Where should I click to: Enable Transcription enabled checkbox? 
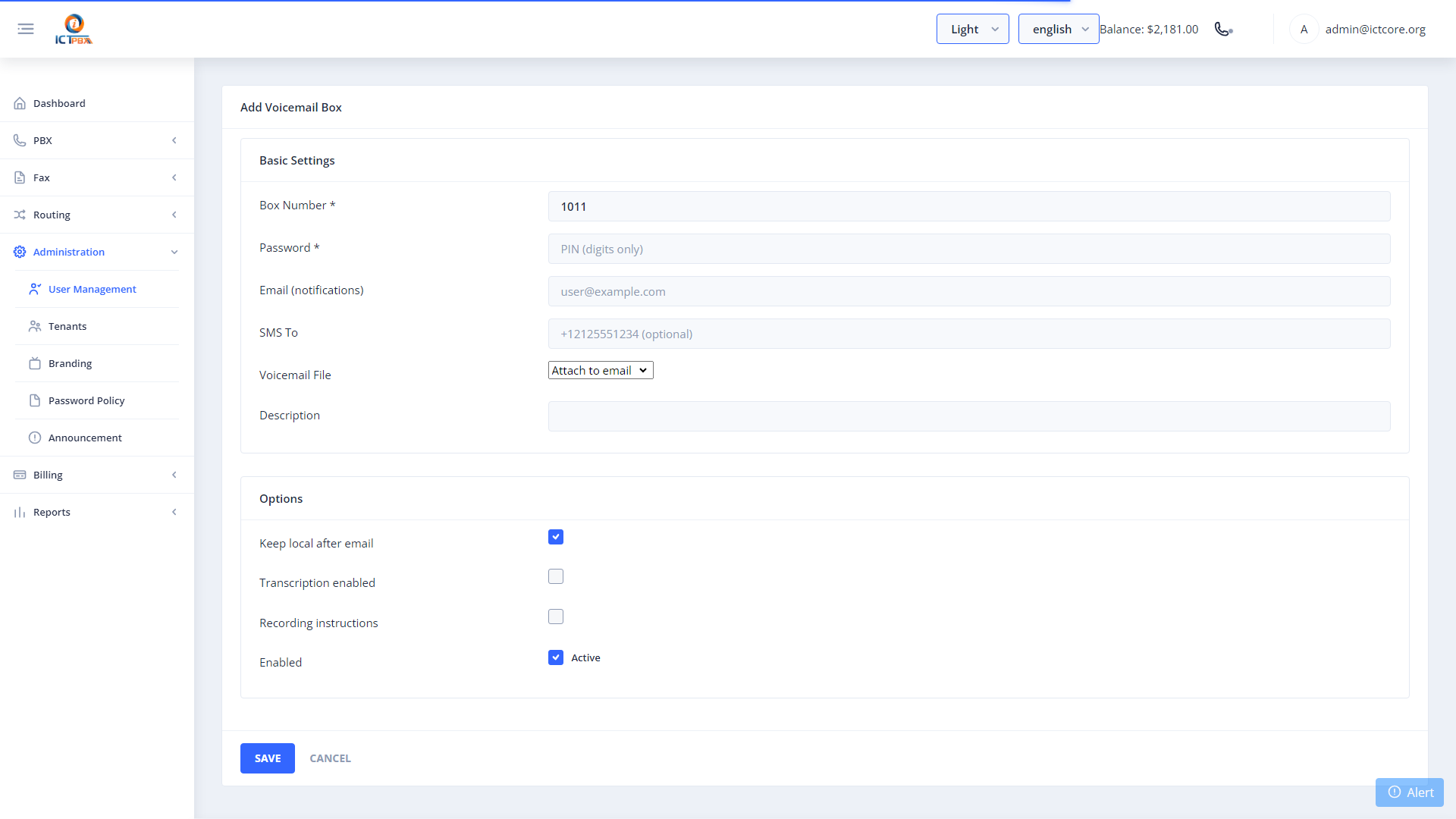556,576
